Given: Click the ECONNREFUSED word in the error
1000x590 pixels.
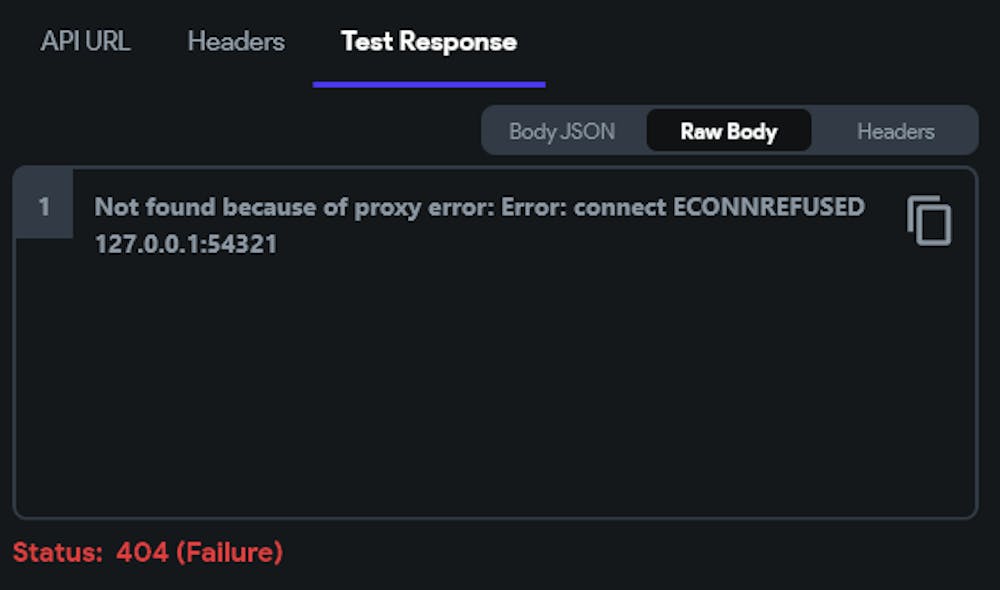Looking at the screenshot, I should click(768, 207).
